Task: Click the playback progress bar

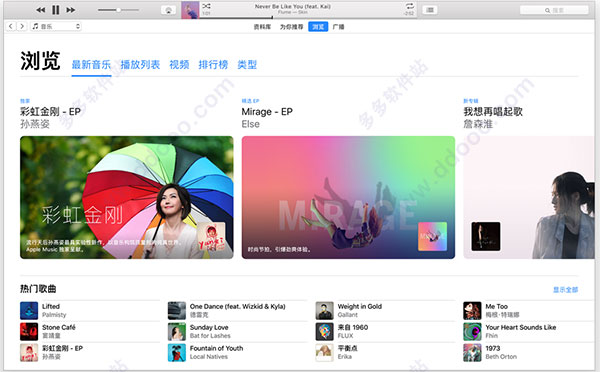Action: tap(308, 18)
